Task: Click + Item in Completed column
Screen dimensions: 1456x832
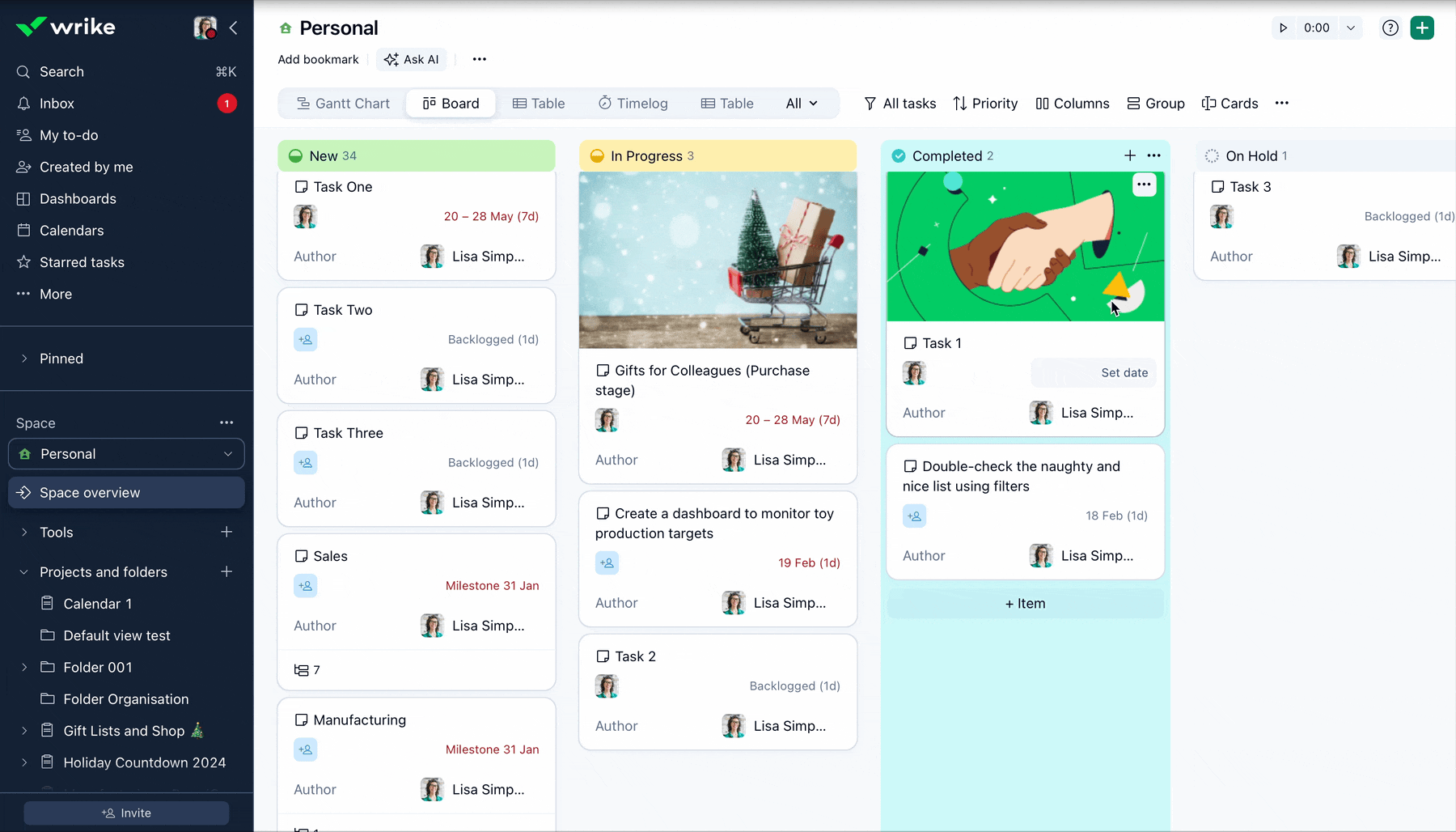Action: pyautogui.click(x=1025, y=604)
